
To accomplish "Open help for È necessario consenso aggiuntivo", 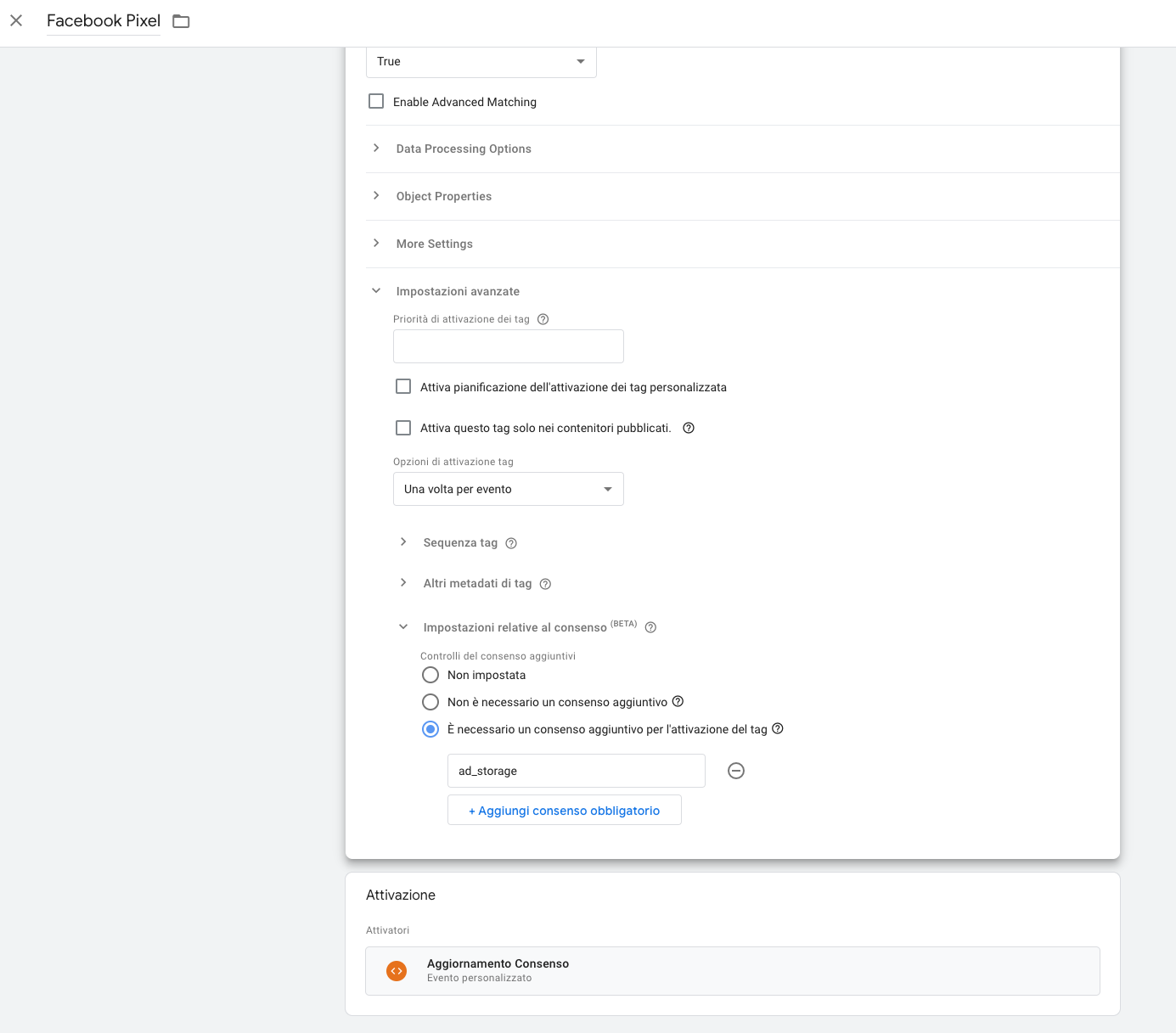I will [x=777, y=728].
